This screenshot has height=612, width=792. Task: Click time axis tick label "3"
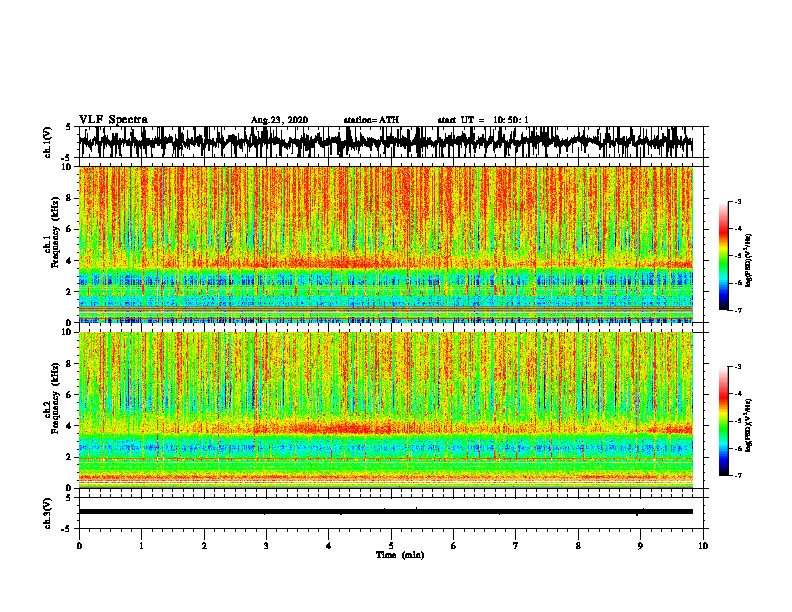tap(266, 546)
